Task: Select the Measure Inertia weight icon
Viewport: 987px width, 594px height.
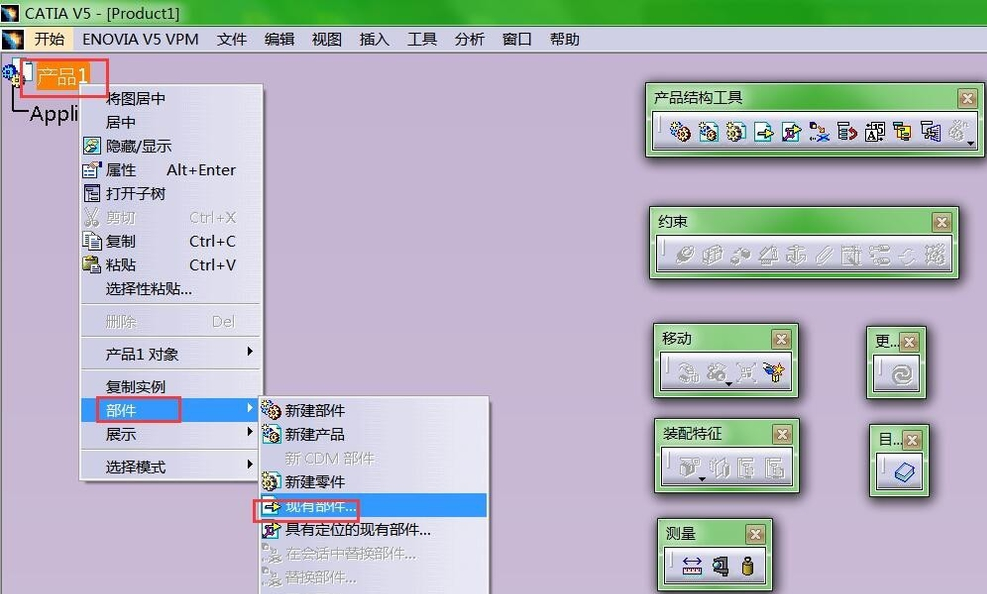Action: [747, 565]
